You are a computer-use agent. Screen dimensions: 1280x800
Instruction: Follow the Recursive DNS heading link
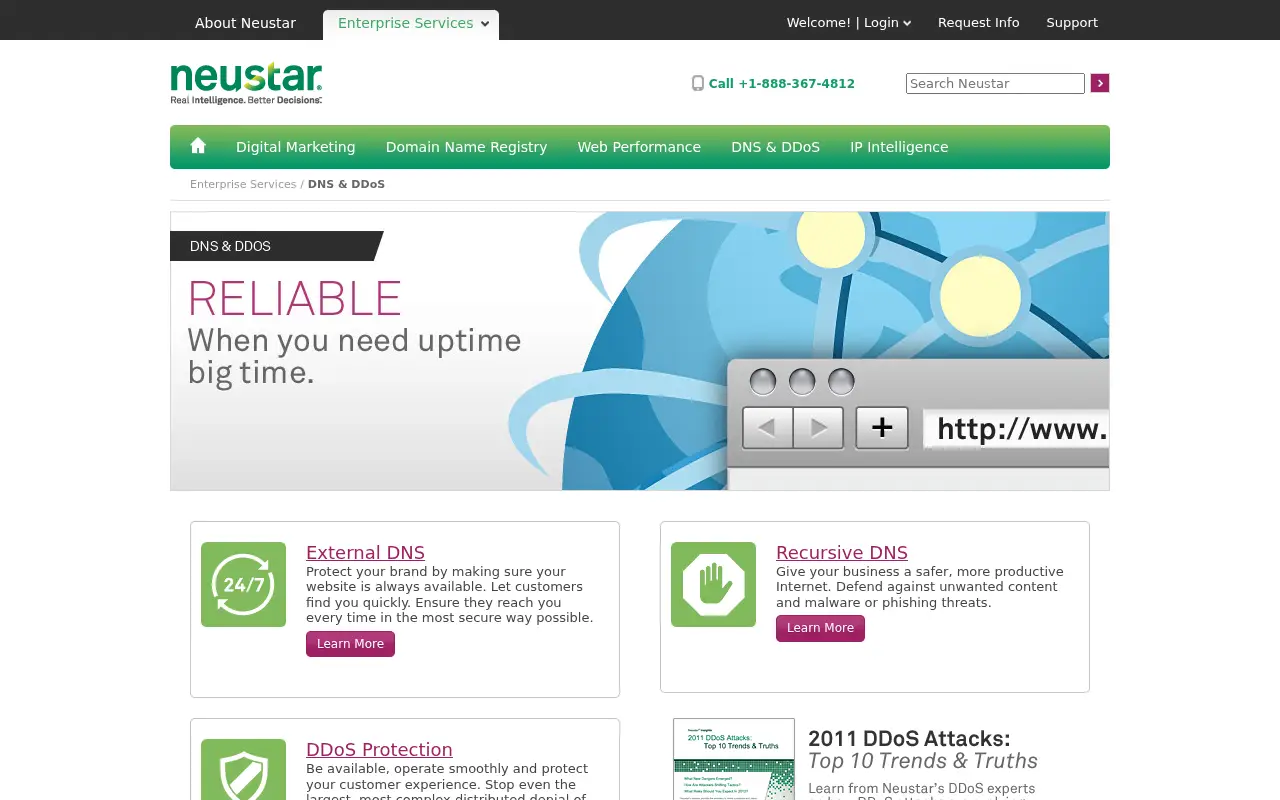(x=842, y=553)
